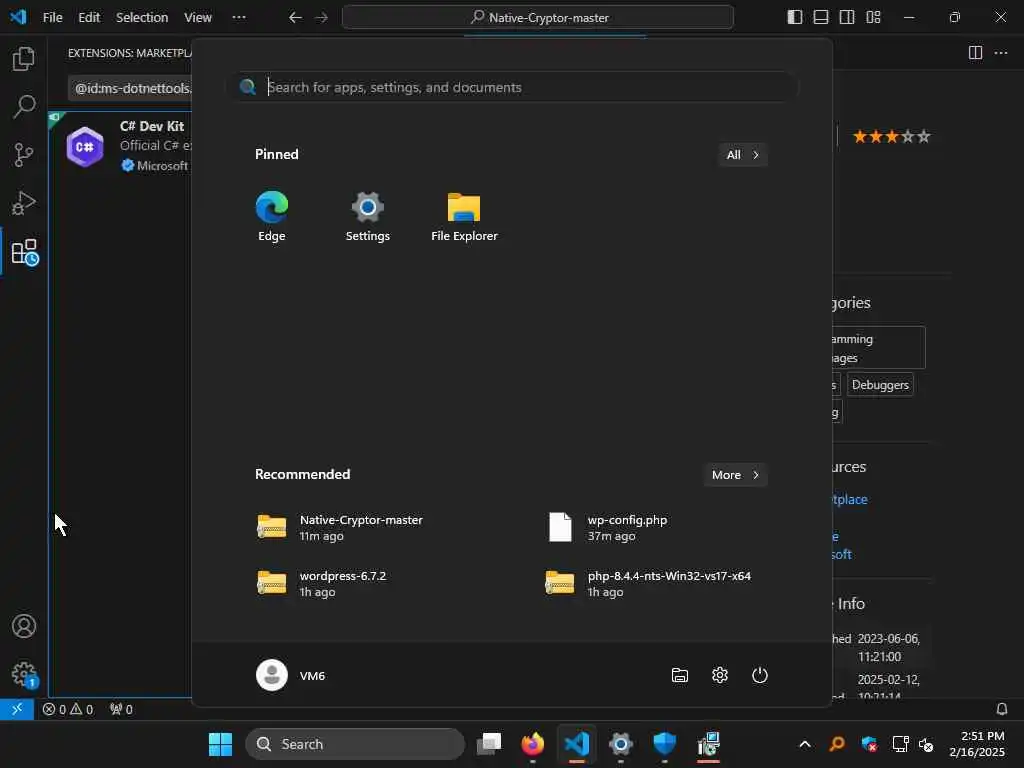Open Settings from the taskbar
This screenshot has width=1024, height=768.
[x=620, y=744]
